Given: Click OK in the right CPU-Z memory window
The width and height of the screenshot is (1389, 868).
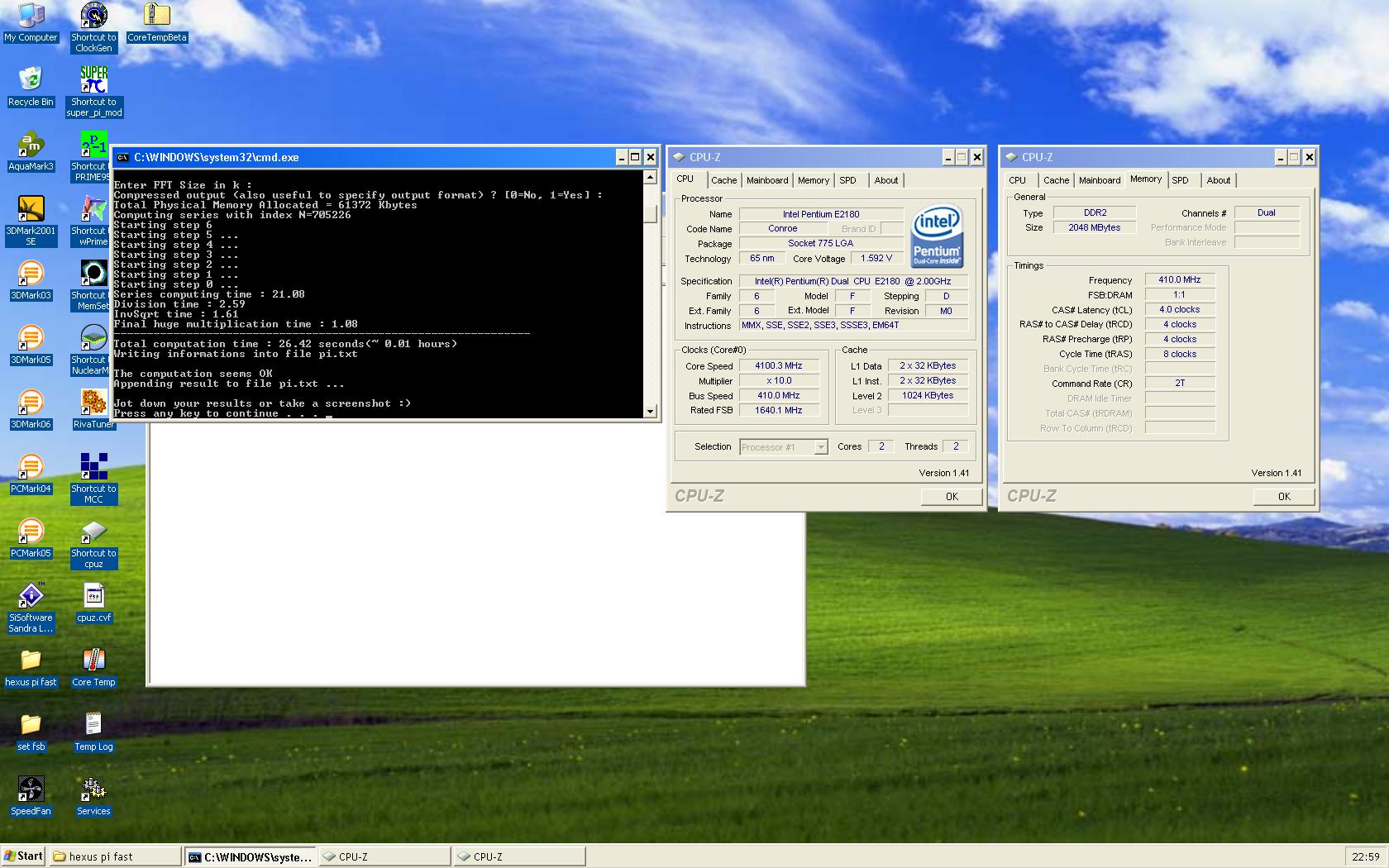Looking at the screenshot, I should (1284, 497).
